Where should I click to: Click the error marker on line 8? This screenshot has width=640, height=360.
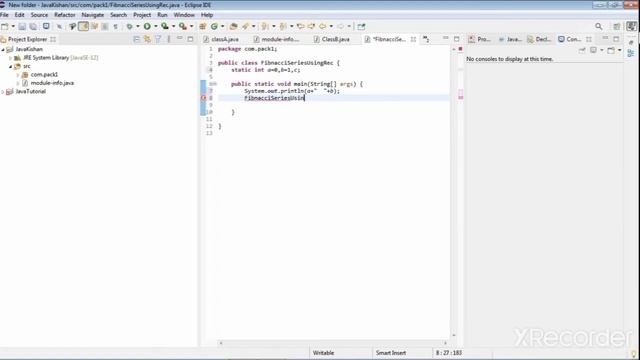pos(203,98)
